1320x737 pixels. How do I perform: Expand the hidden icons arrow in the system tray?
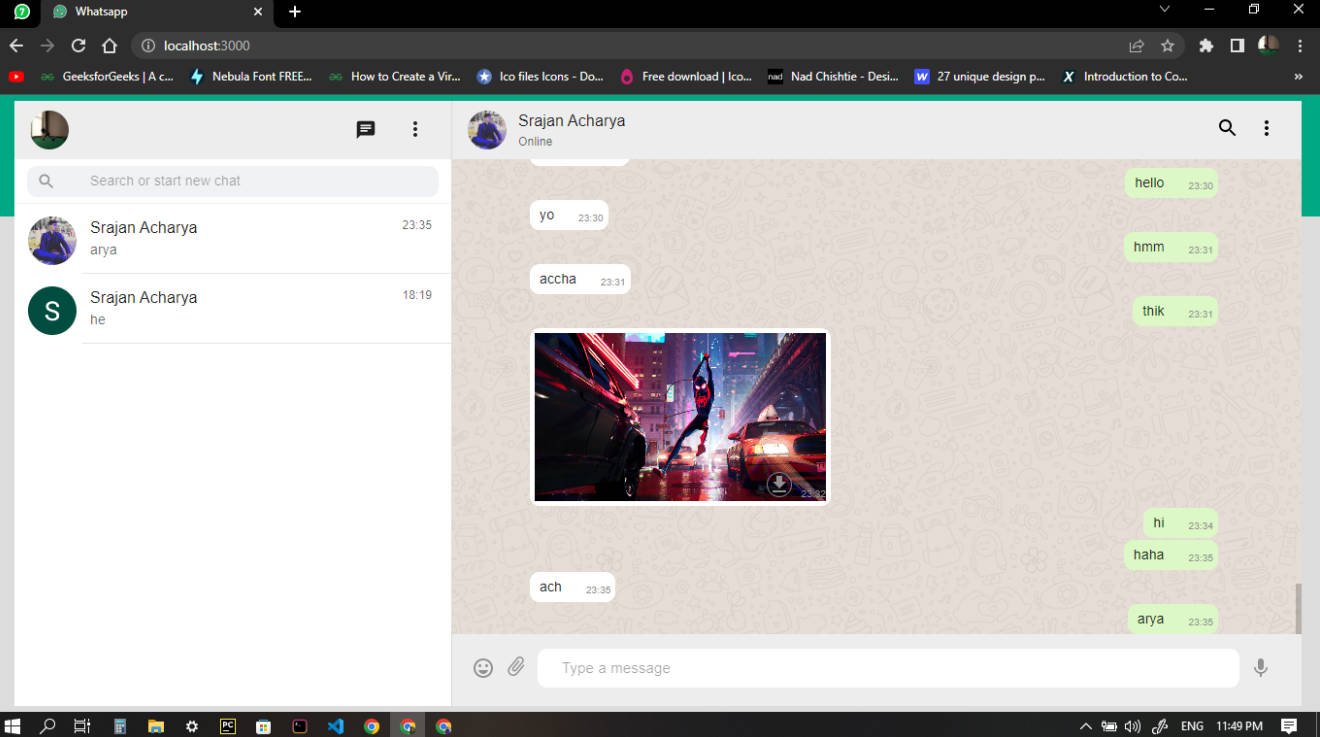point(1084,725)
